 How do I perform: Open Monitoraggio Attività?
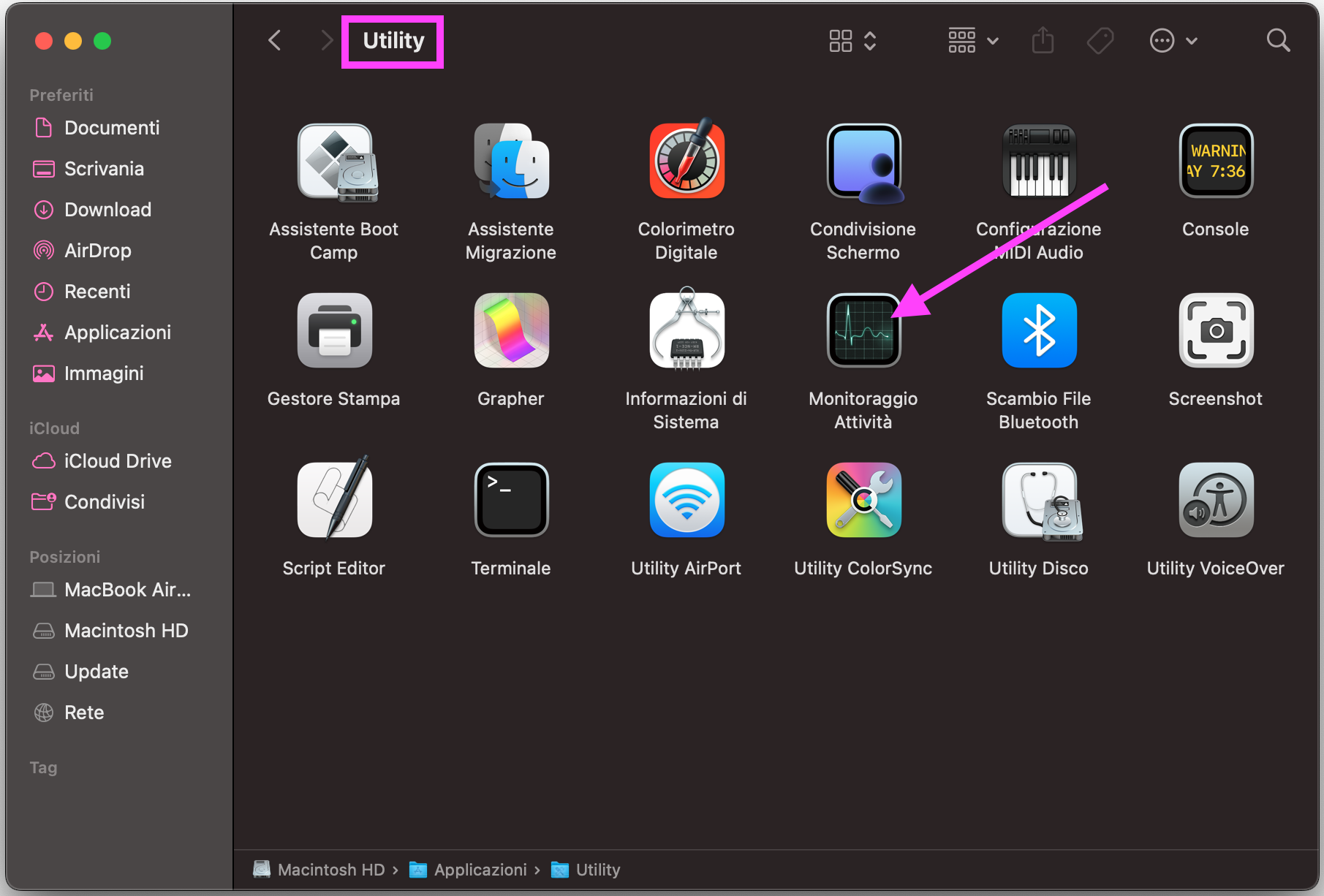coord(863,330)
